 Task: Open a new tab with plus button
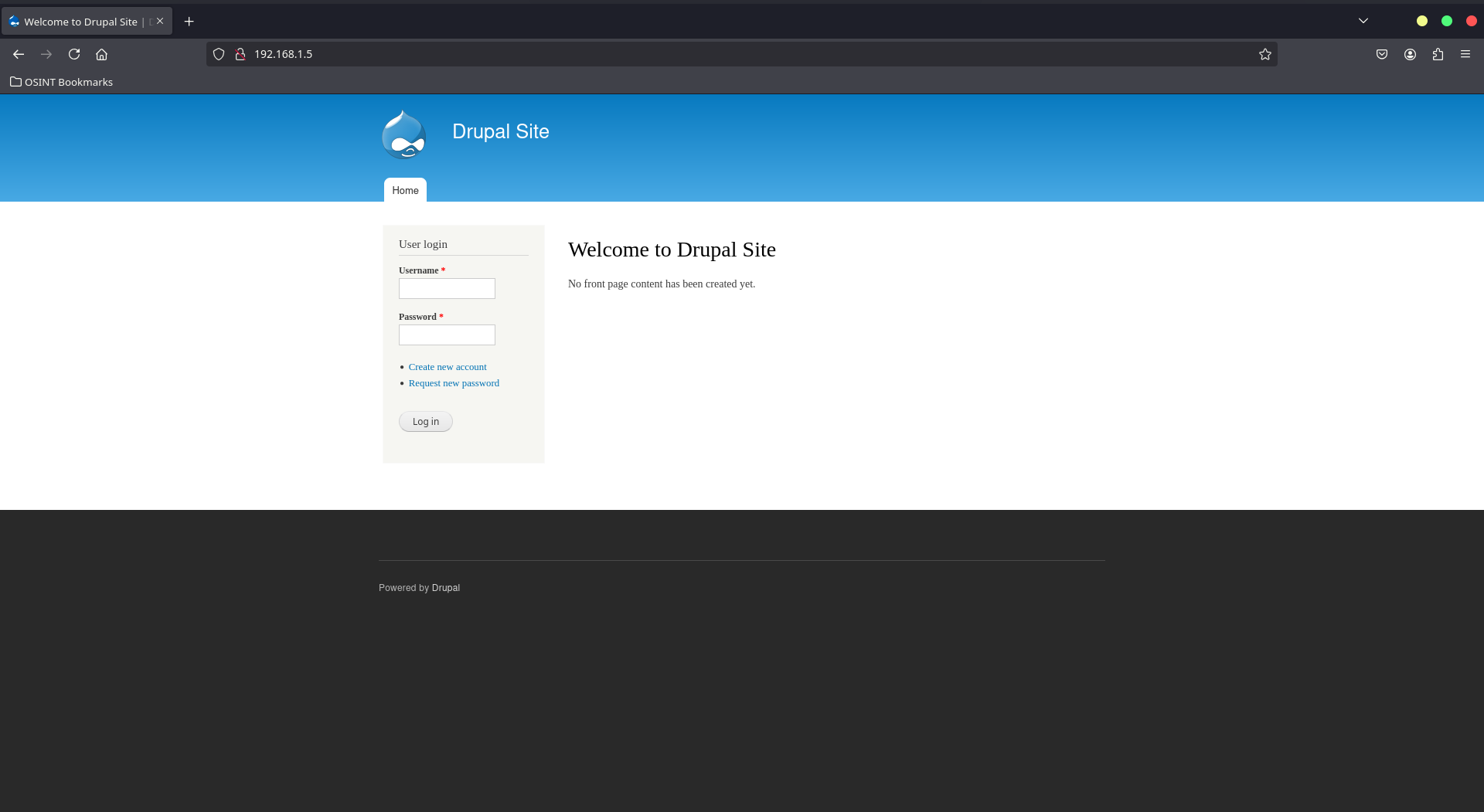click(189, 22)
